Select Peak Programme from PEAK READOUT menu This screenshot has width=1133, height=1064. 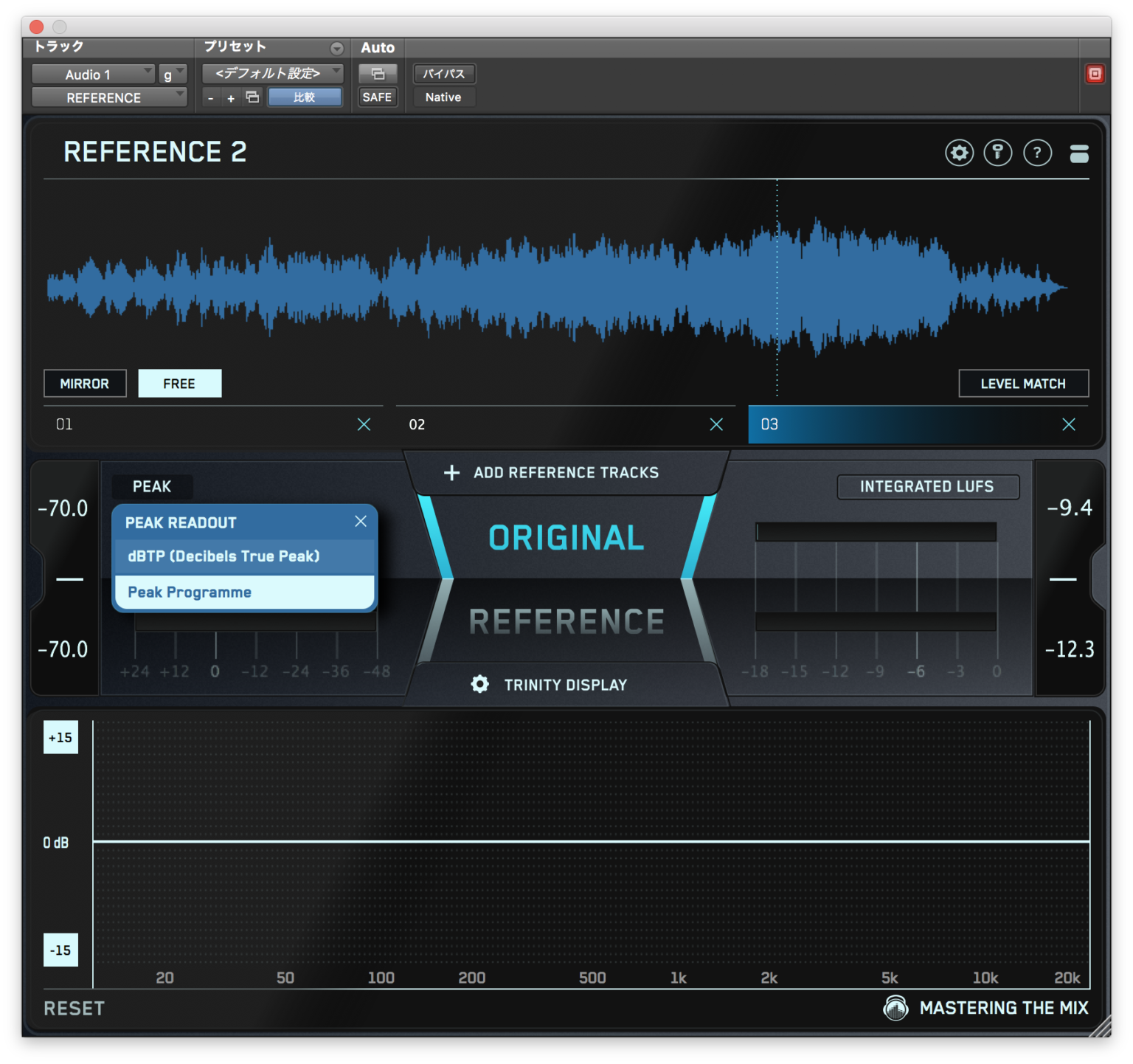click(x=189, y=591)
